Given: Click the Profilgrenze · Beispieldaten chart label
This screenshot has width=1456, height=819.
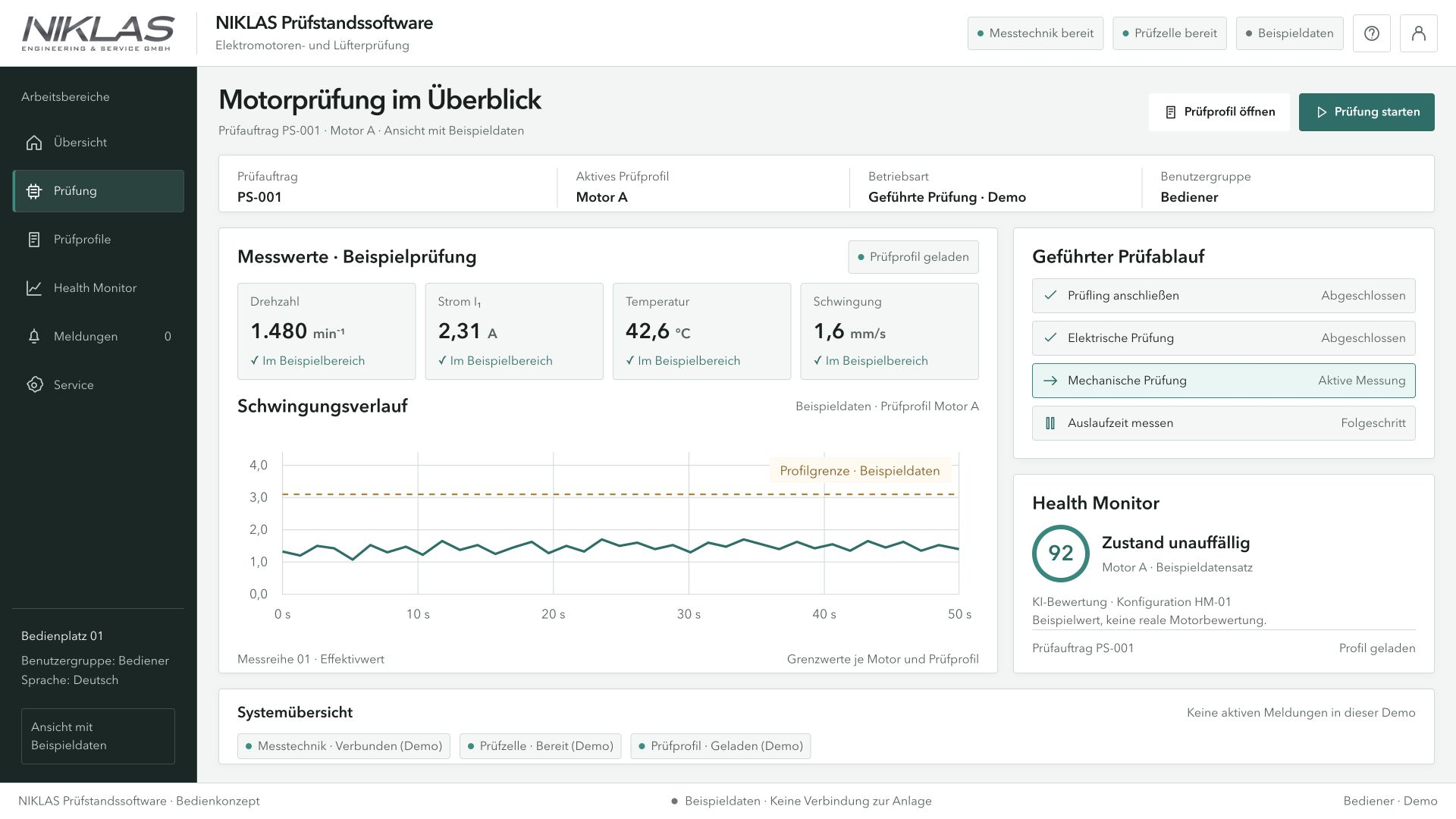Looking at the screenshot, I should pos(860,471).
